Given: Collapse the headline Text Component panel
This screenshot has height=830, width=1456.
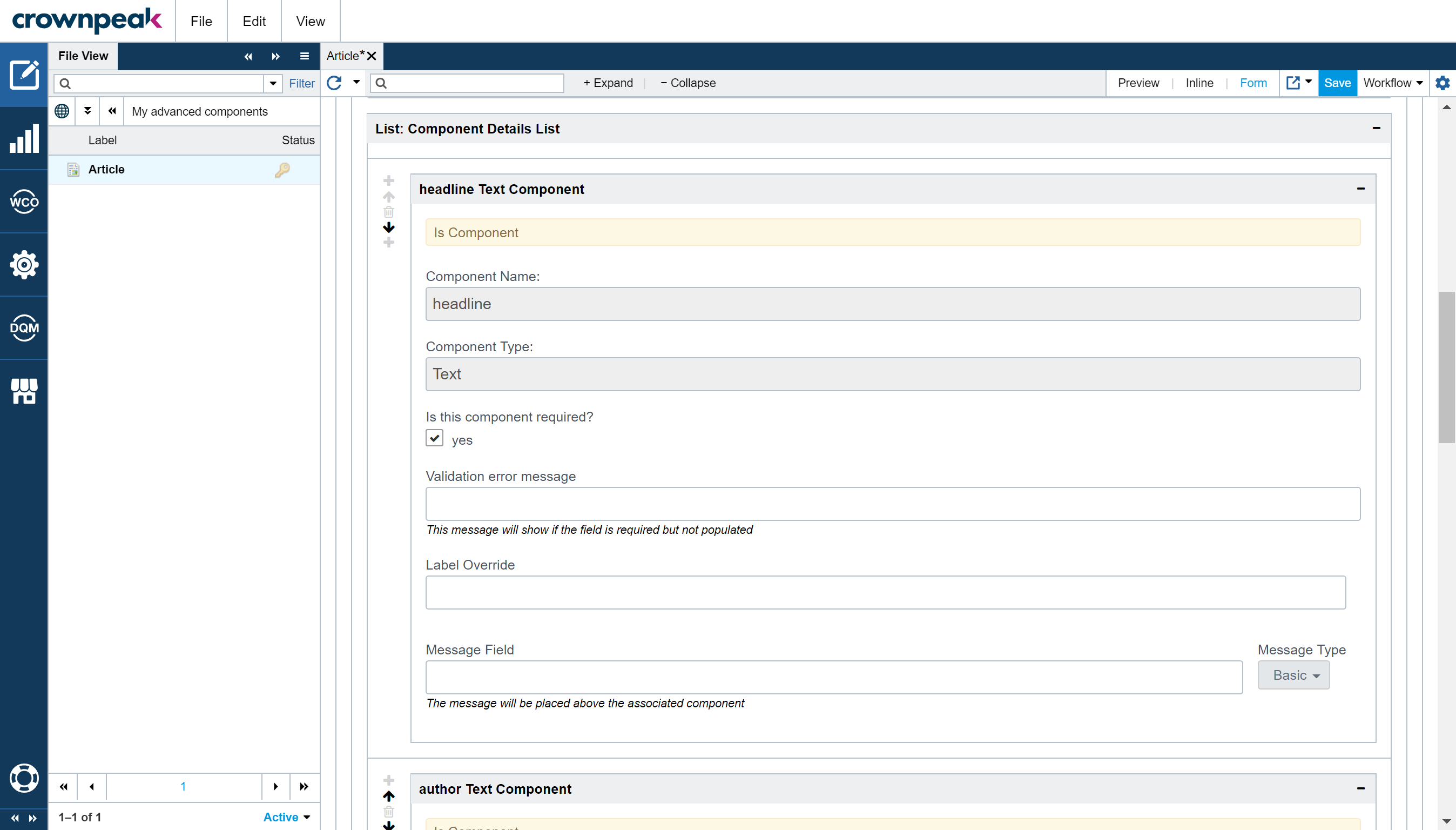Looking at the screenshot, I should click(1361, 189).
